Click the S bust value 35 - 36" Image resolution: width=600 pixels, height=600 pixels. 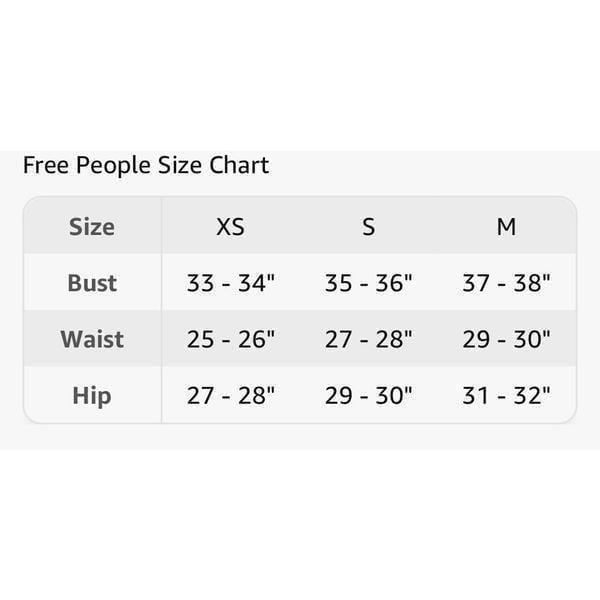tap(368, 283)
